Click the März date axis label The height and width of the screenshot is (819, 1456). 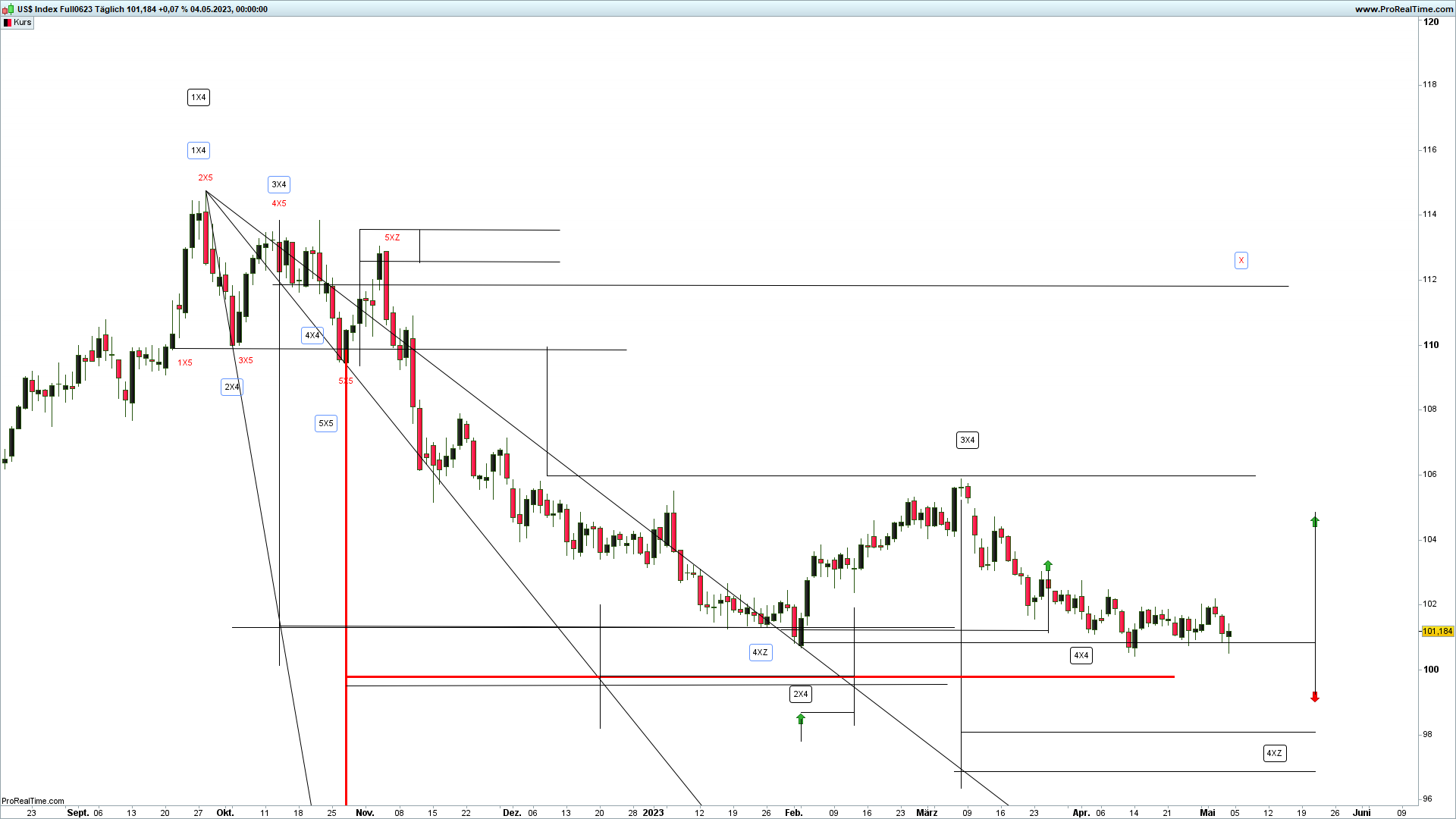pyautogui.click(x=927, y=813)
